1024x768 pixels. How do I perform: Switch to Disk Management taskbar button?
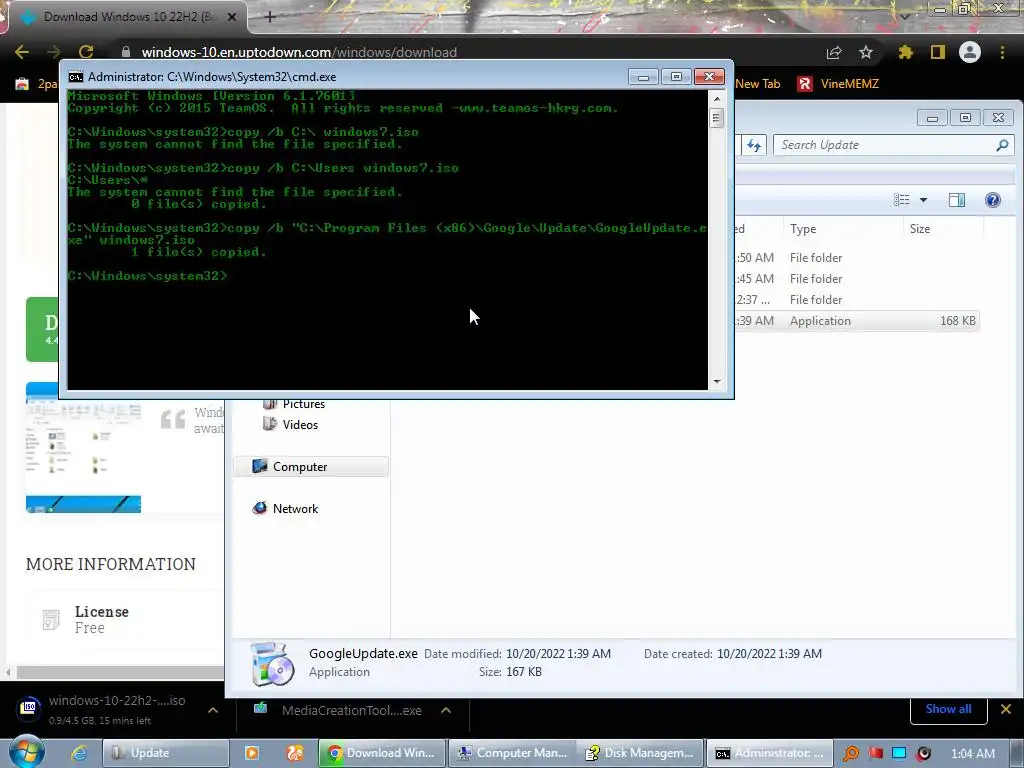click(640, 753)
